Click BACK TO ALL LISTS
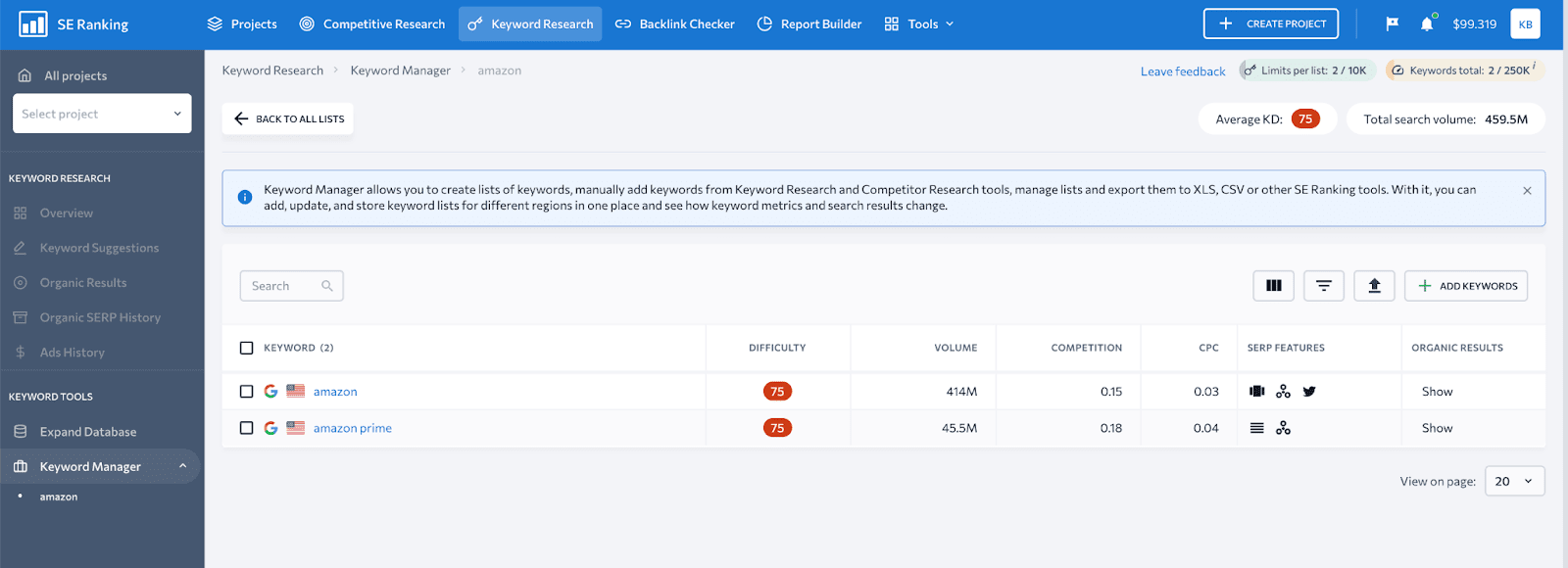This screenshot has height=568, width=1568. tap(288, 118)
